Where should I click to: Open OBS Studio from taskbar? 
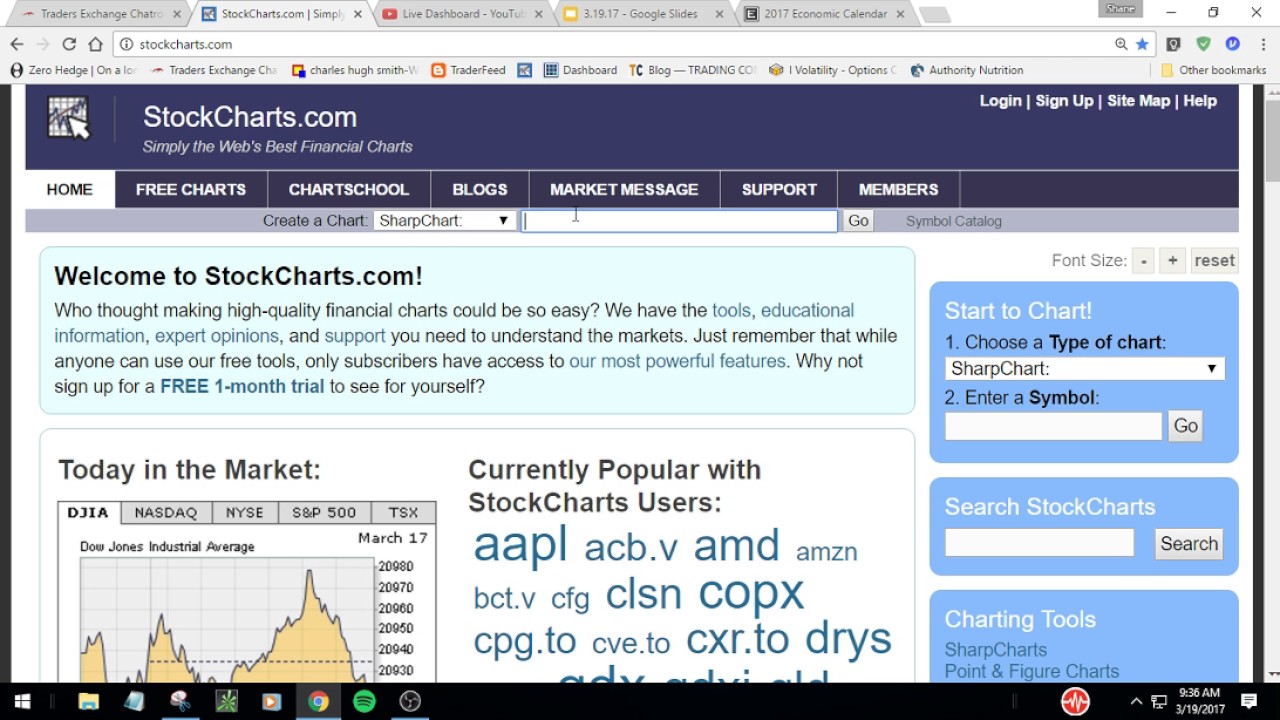point(410,701)
